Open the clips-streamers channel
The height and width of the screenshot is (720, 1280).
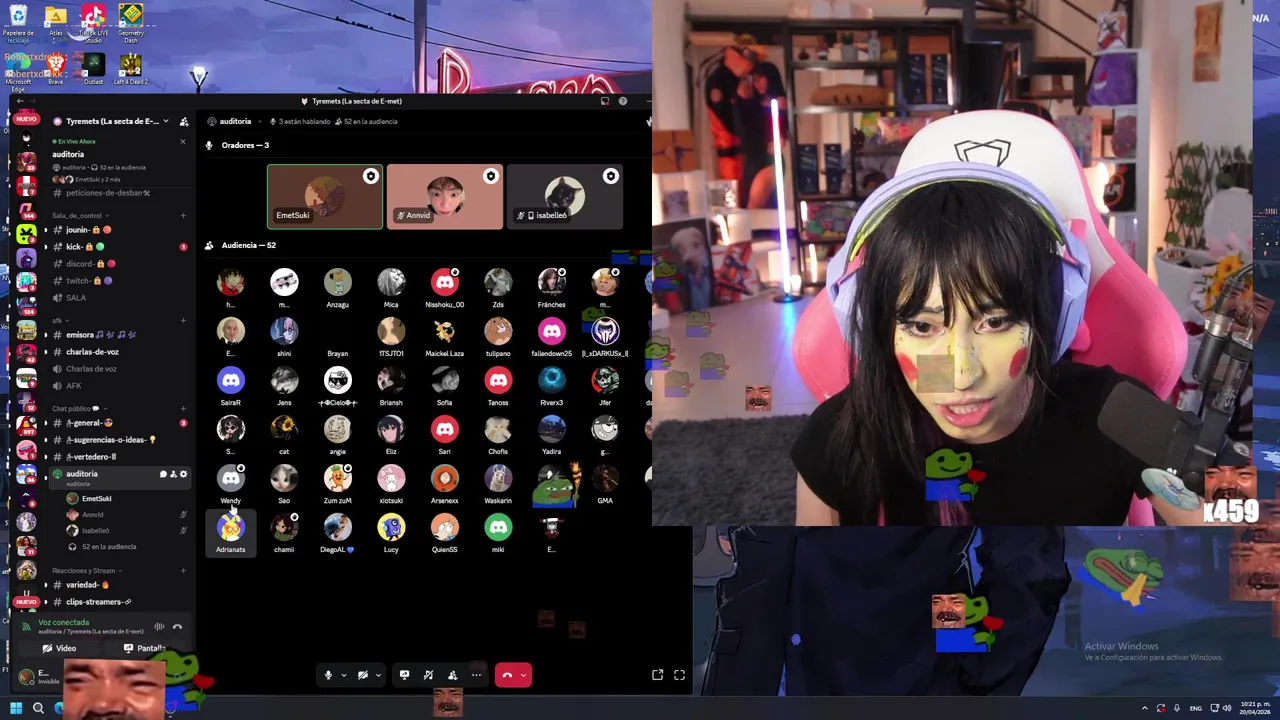[118, 602]
